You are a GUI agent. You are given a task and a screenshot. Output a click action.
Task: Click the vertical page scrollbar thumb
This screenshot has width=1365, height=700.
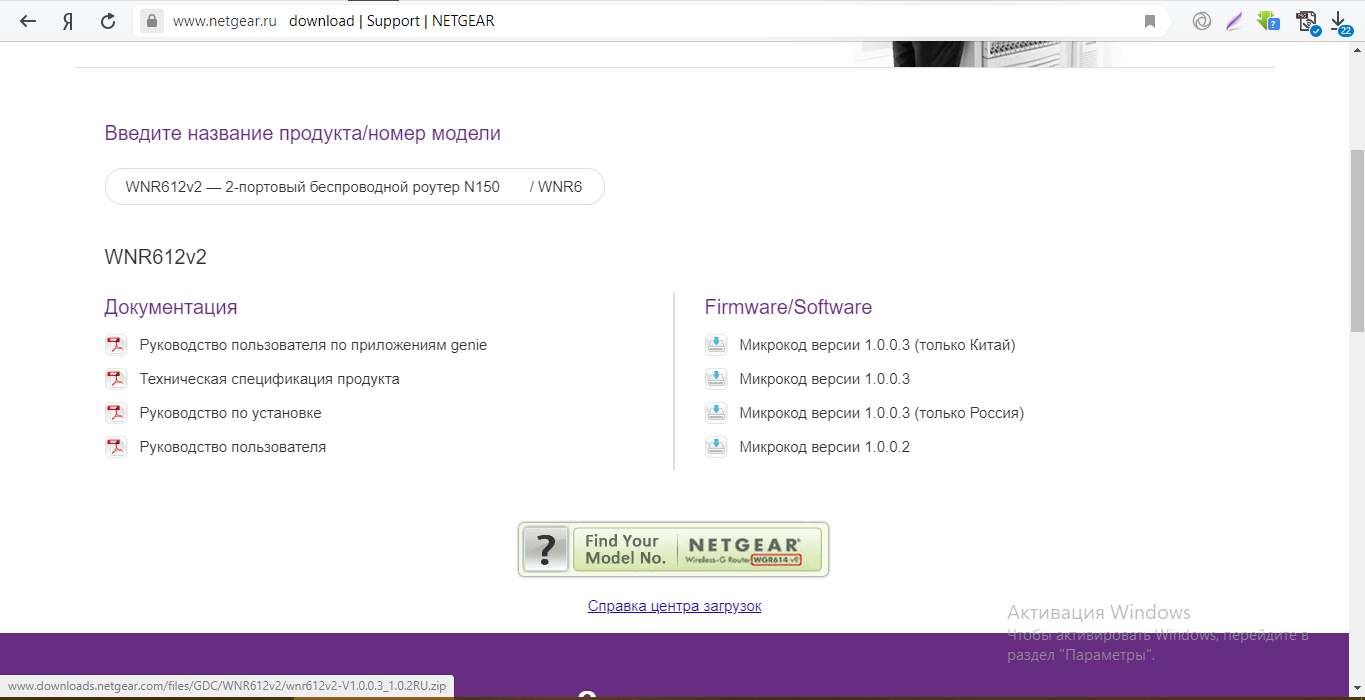(x=1356, y=240)
